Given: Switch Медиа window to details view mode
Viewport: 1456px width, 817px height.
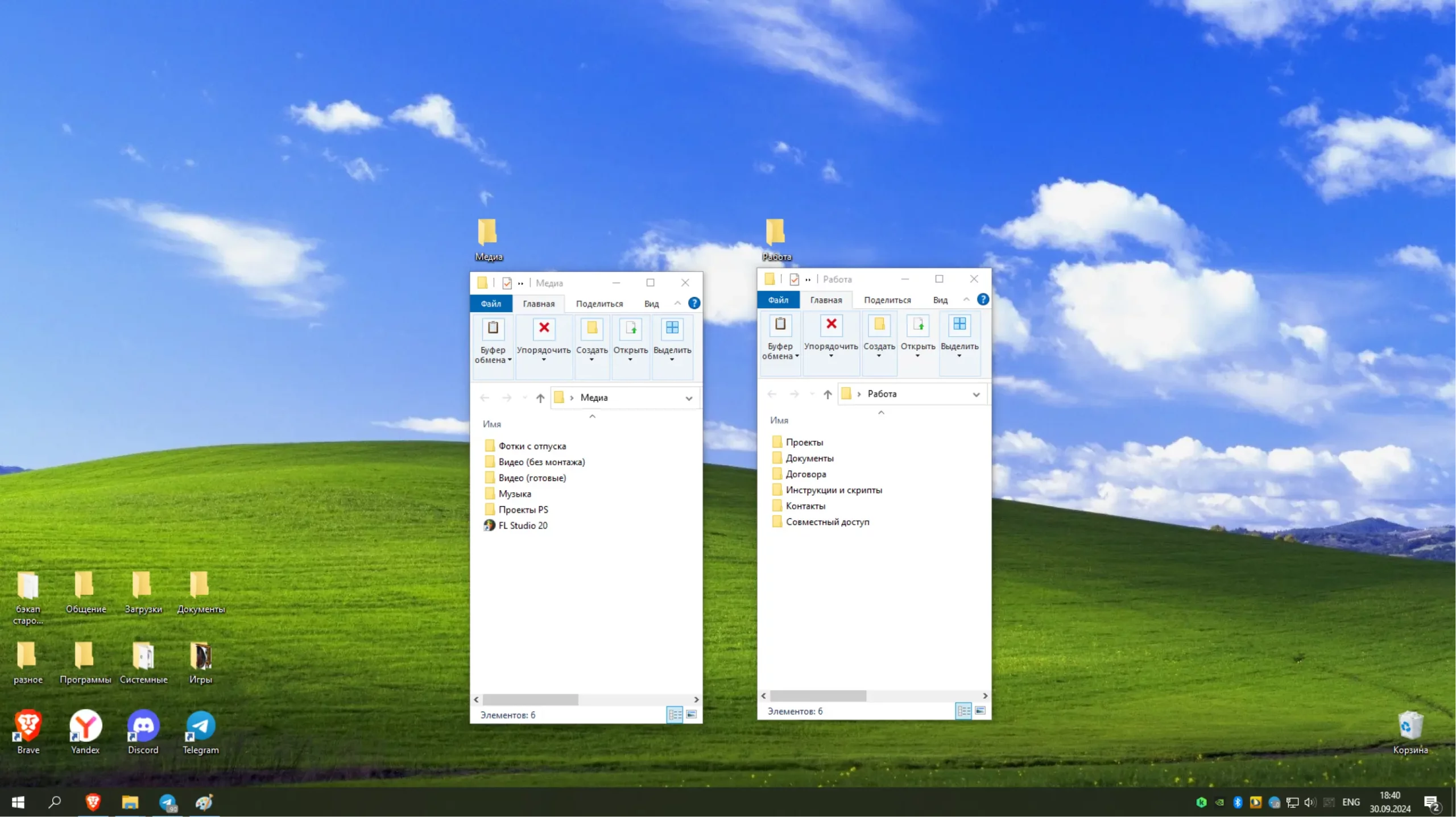Looking at the screenshot, I should point(675,715).
